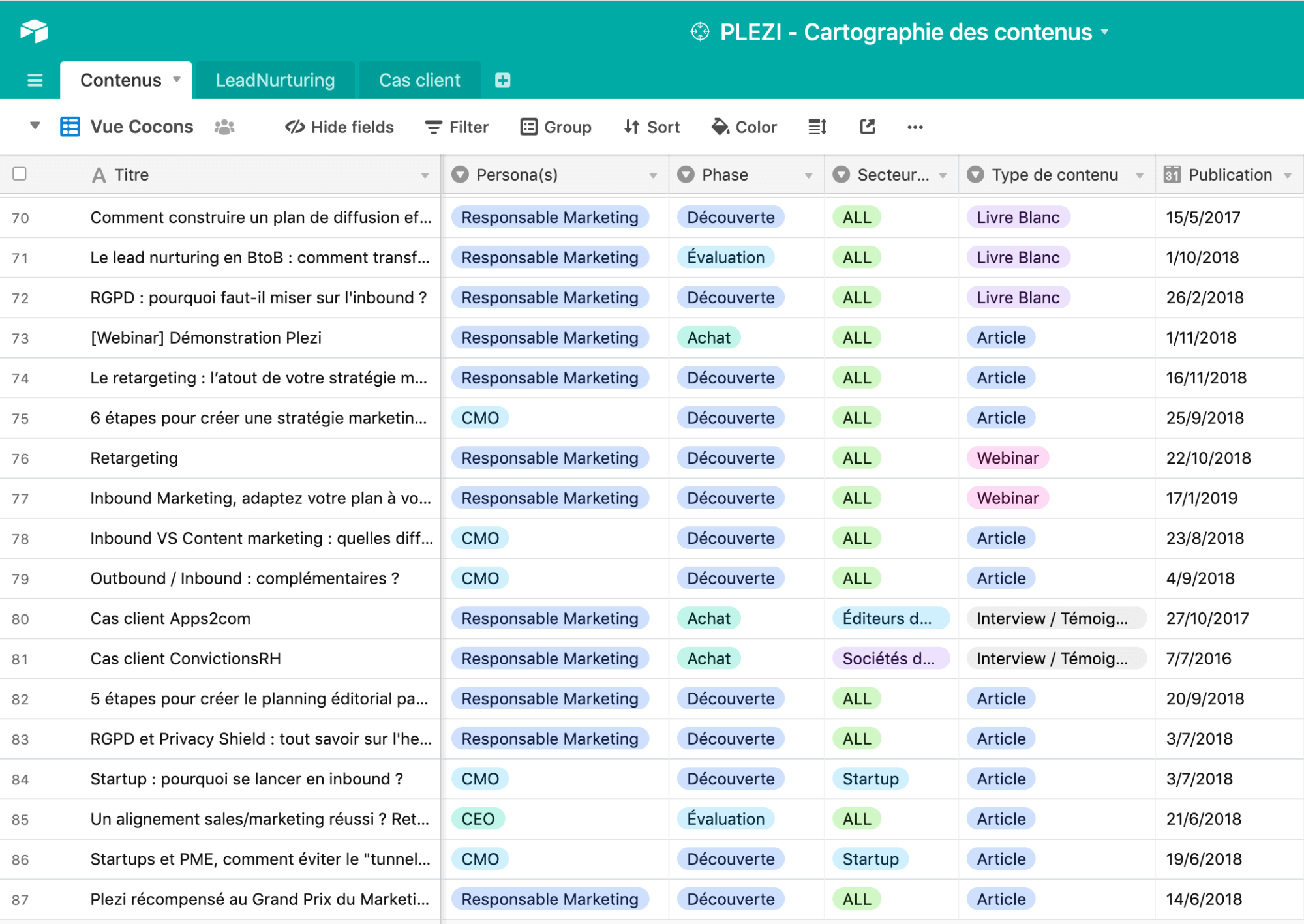
Task: Open the more options ellipsis
Action: coord(915,127)
